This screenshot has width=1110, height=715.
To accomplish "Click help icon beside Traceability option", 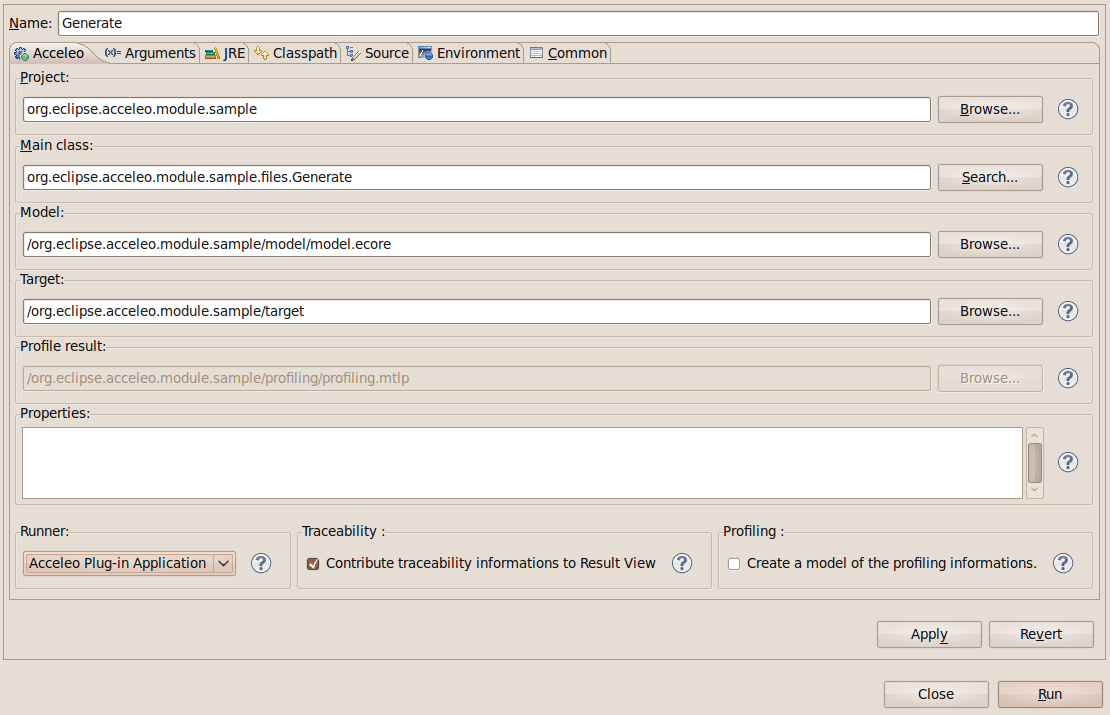I will tap(682, 563).
